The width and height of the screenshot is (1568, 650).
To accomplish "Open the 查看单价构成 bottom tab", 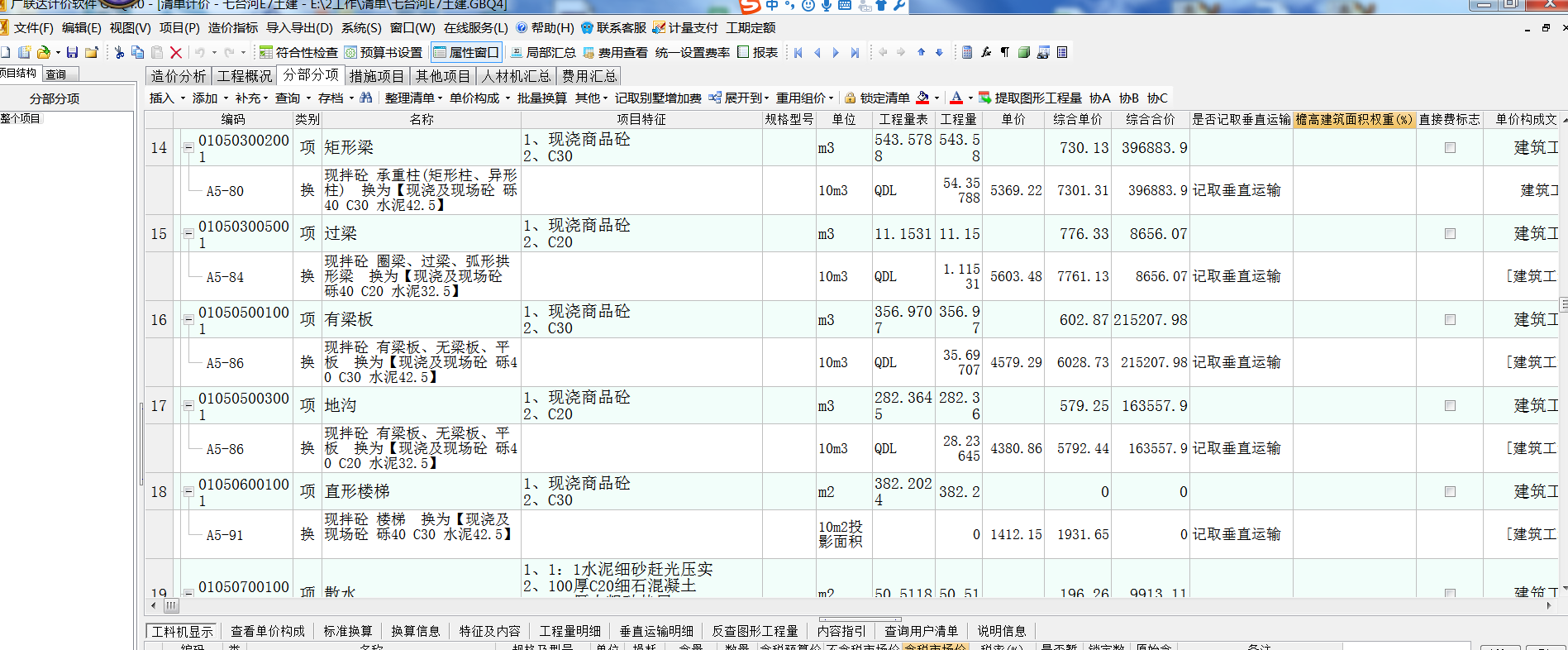I will [x=268, y=631].
